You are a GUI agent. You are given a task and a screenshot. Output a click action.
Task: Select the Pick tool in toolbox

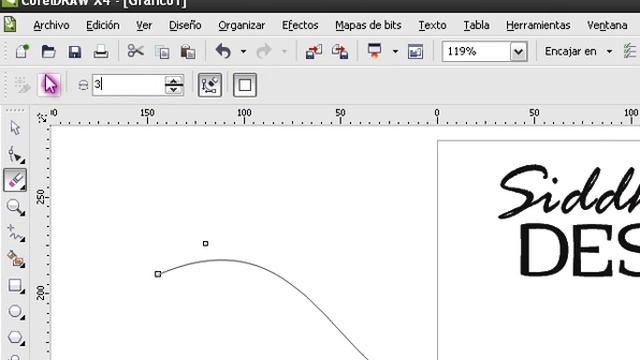pos(15,128)
